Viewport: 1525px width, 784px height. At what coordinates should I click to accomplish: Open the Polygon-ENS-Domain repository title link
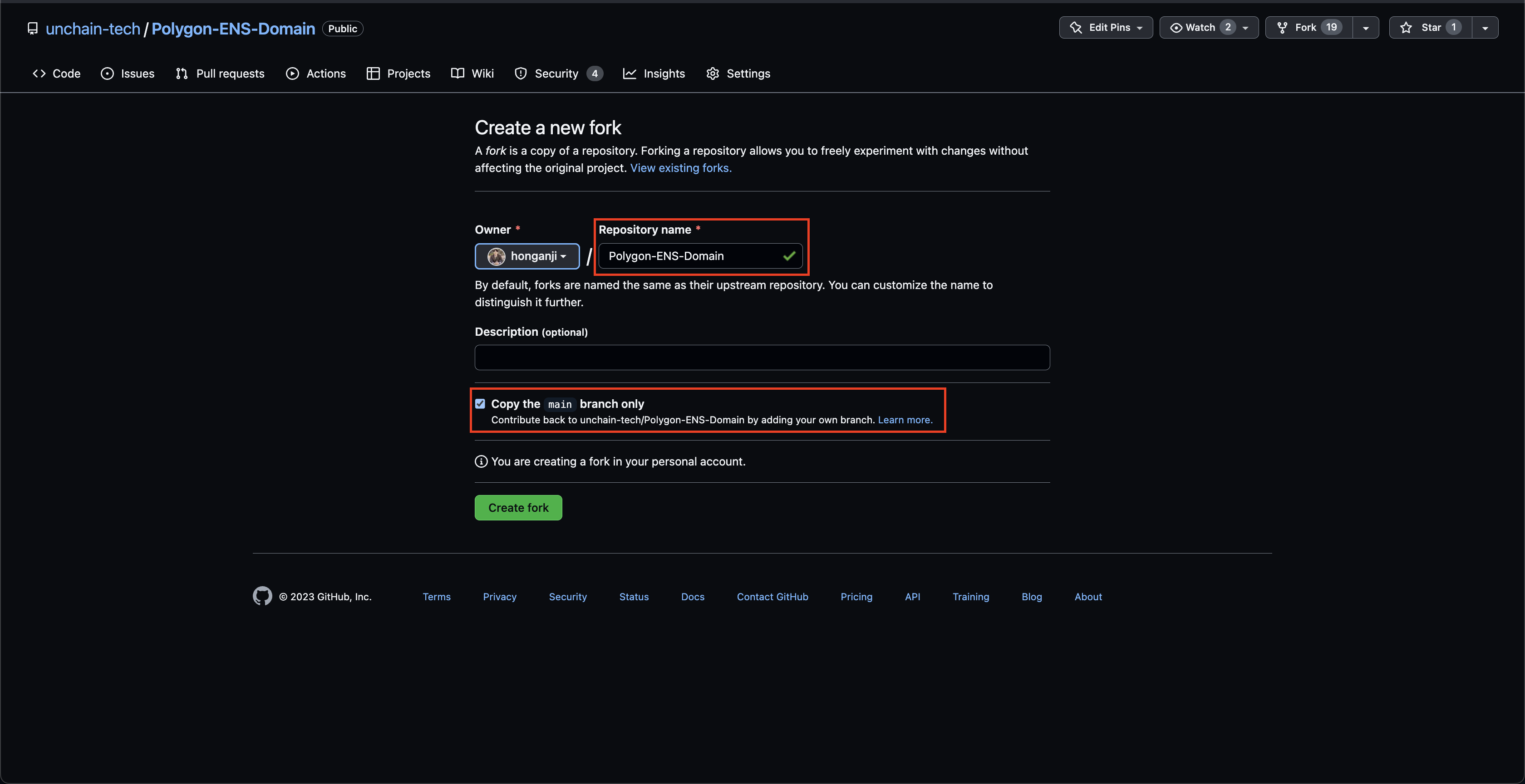pos(233,29)
